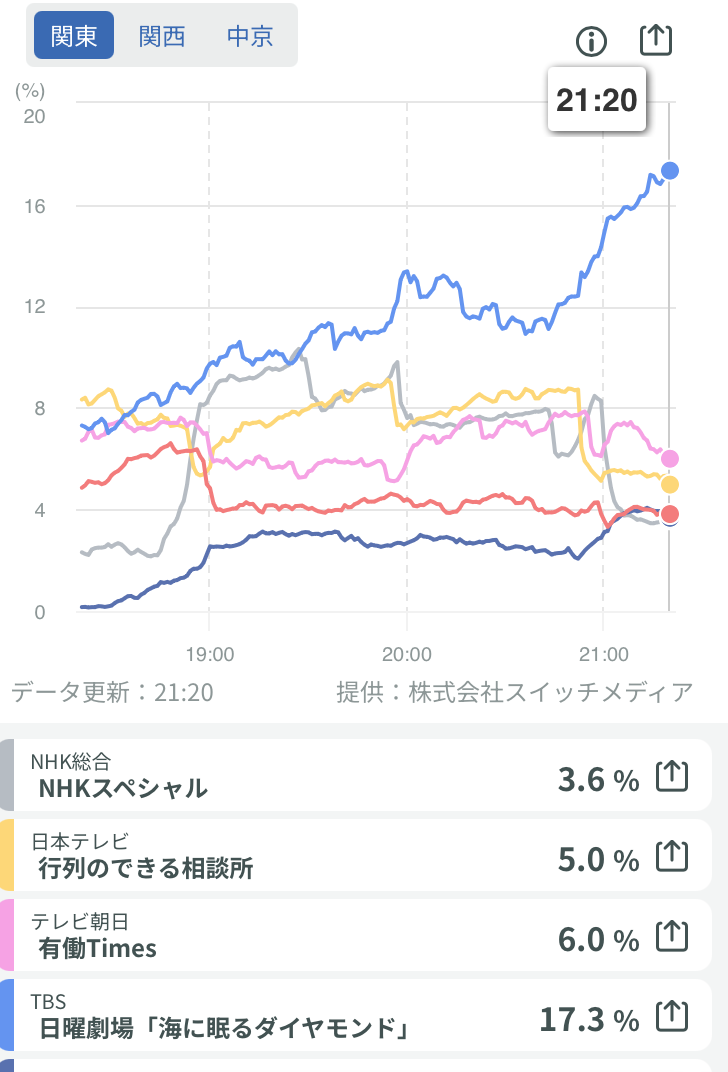Click the gray NHK総合 color bar

[x=6, y=776]
